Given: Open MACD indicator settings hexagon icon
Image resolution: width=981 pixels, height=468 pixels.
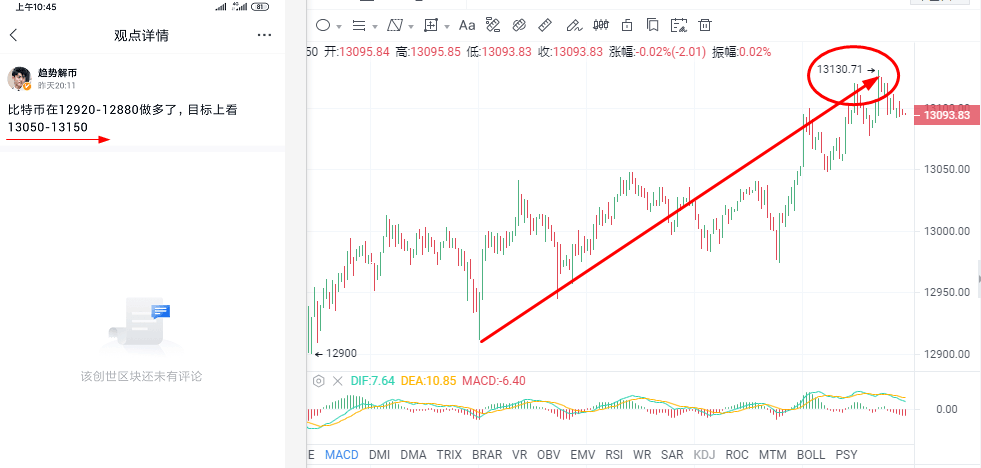Looking at the screenshot, I should (x=318, y=380).
